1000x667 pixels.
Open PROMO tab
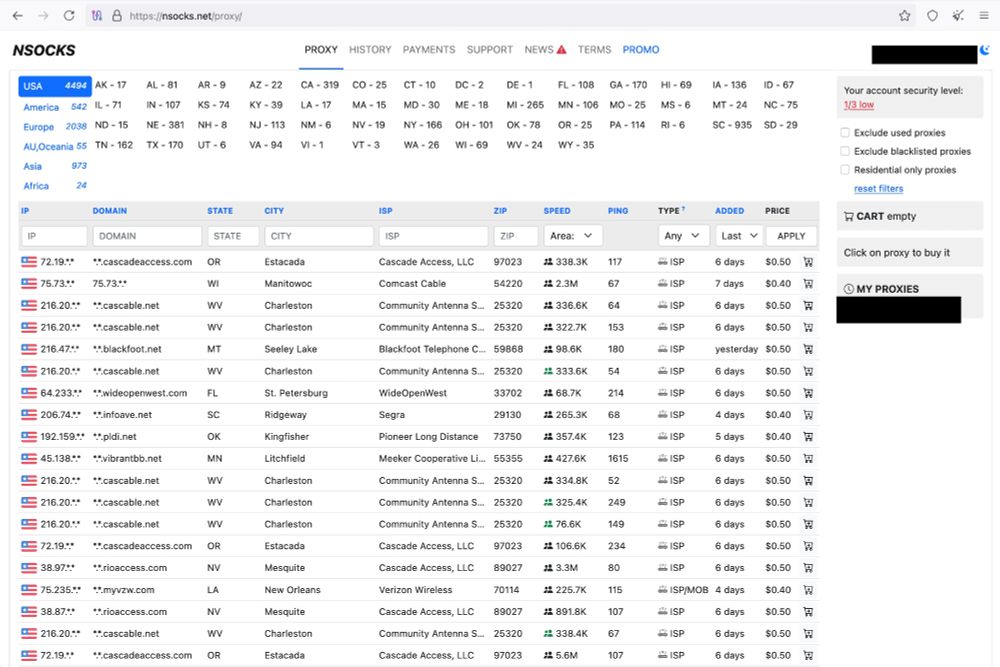pyautogui.click(x=641, y=50)
